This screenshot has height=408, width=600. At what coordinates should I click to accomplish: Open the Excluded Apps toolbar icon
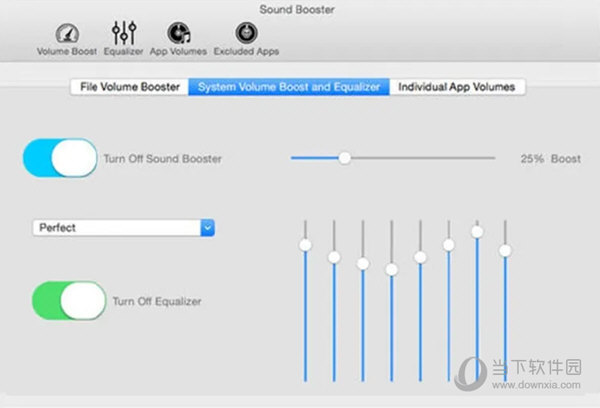pyautogui.click(x=246, y=39)
